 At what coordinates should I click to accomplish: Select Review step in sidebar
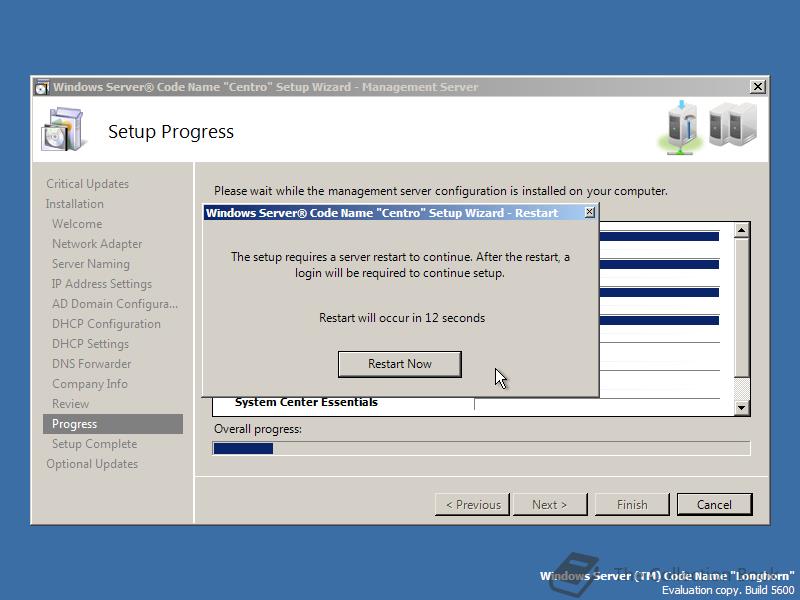point(70,404)
